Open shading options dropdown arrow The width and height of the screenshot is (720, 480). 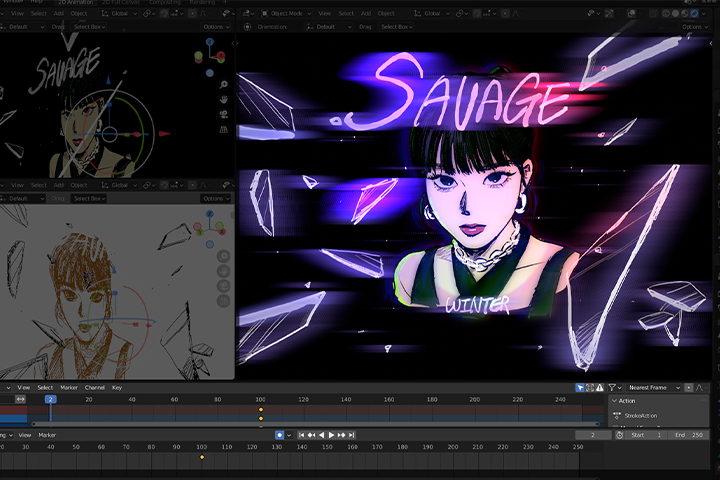703,13
